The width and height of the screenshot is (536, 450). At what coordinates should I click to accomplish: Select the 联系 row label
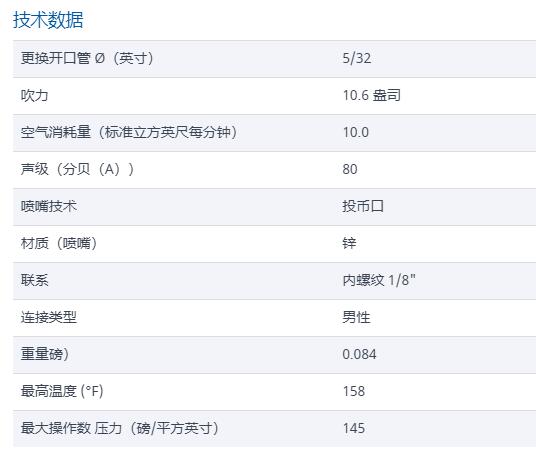pos(35,280)
